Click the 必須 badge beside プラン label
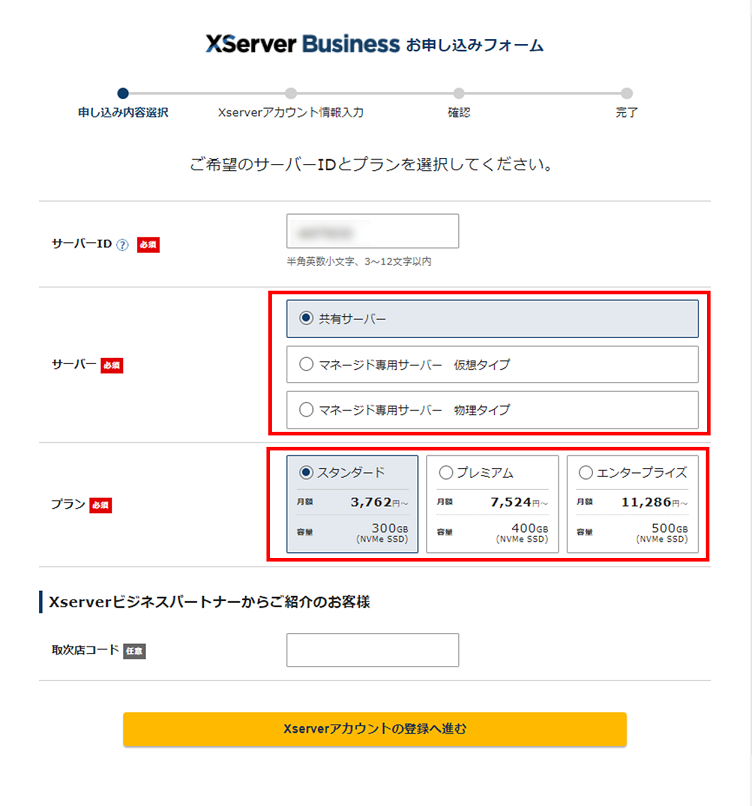 tap(101, 505)
